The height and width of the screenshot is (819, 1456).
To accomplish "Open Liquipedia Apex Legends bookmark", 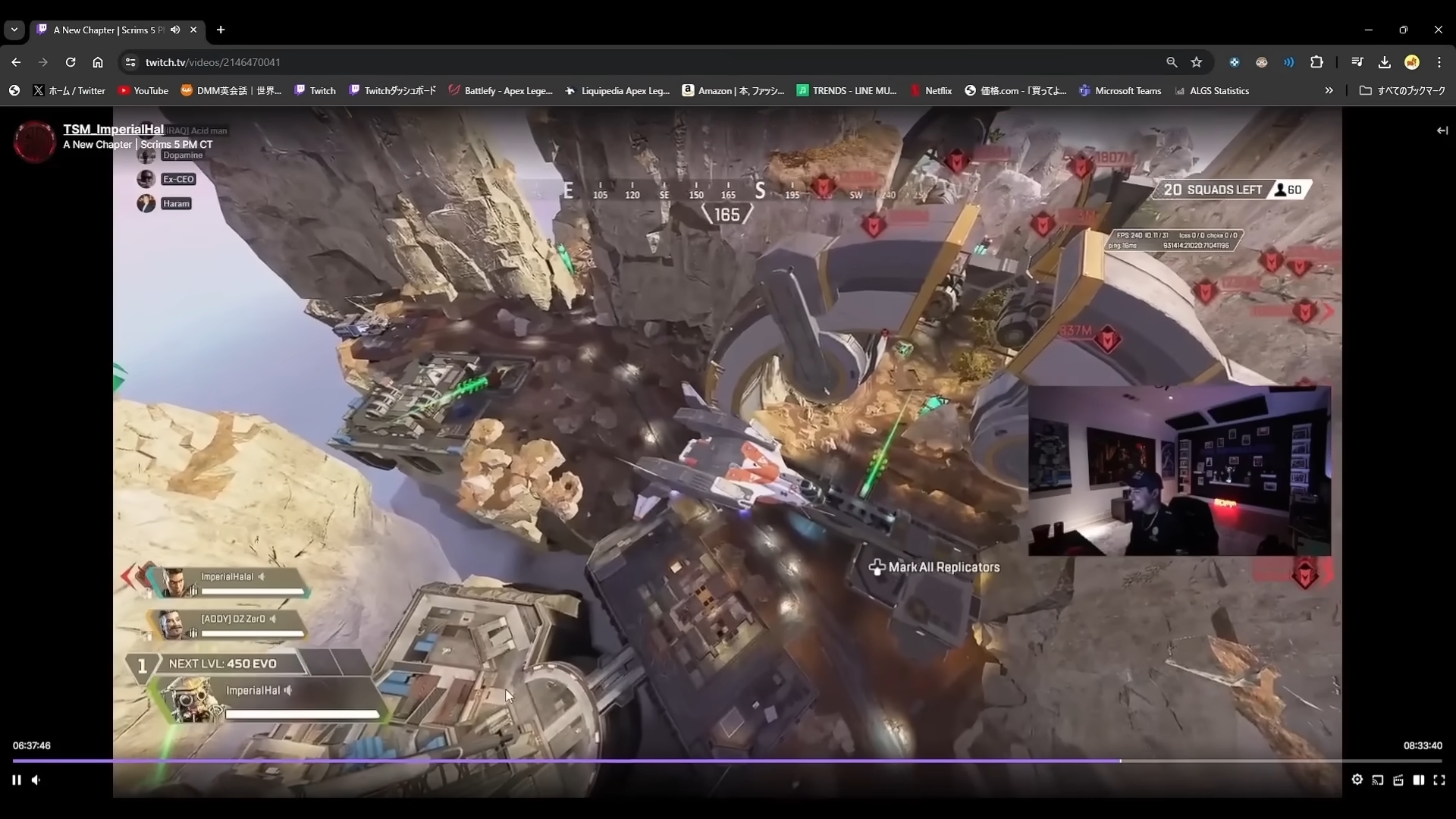I will 618,90.
